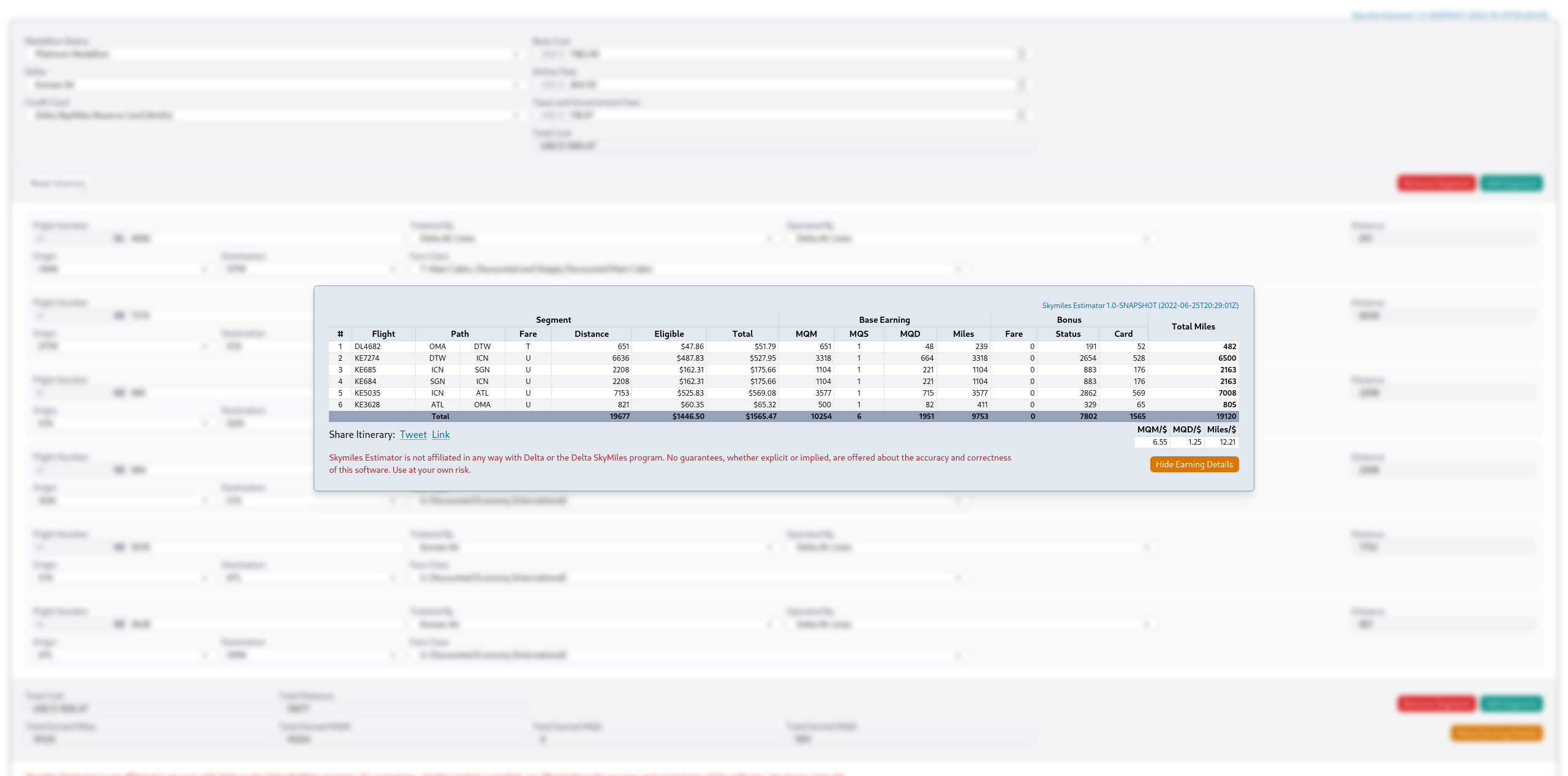Click the red remove-itinerary button at top right

tap(1436, 183)
